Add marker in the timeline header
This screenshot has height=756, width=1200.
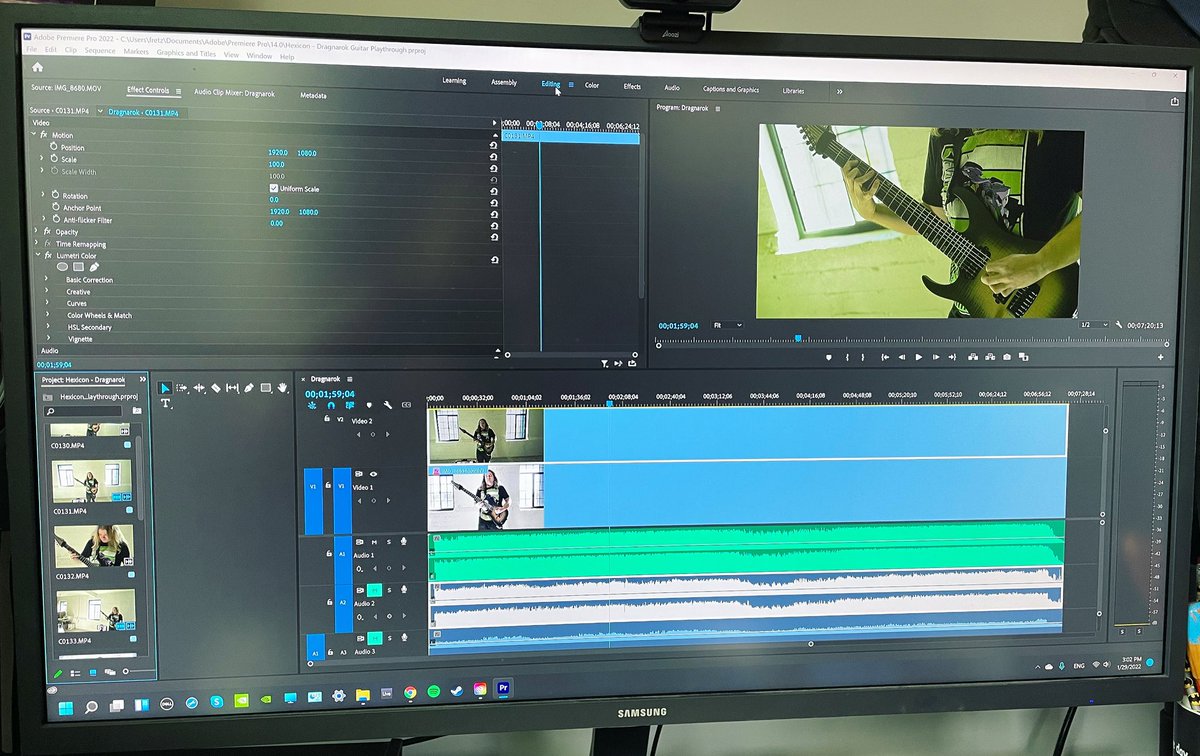(369, 406)
